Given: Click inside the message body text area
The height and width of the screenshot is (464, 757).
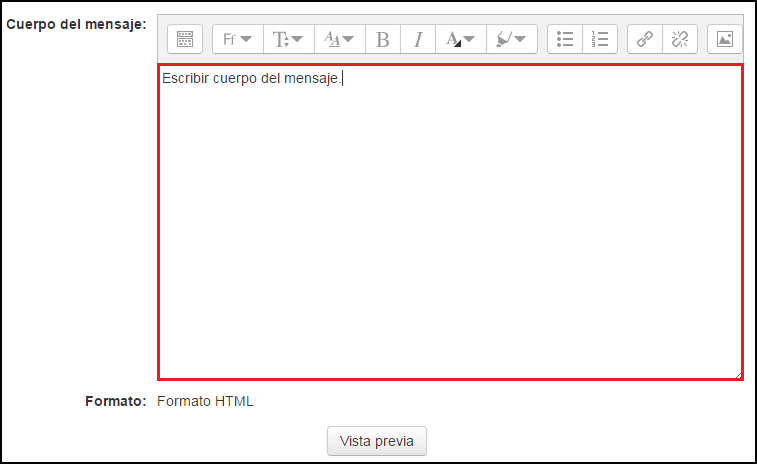Looking at the screenshot, I should pos(450,230).
